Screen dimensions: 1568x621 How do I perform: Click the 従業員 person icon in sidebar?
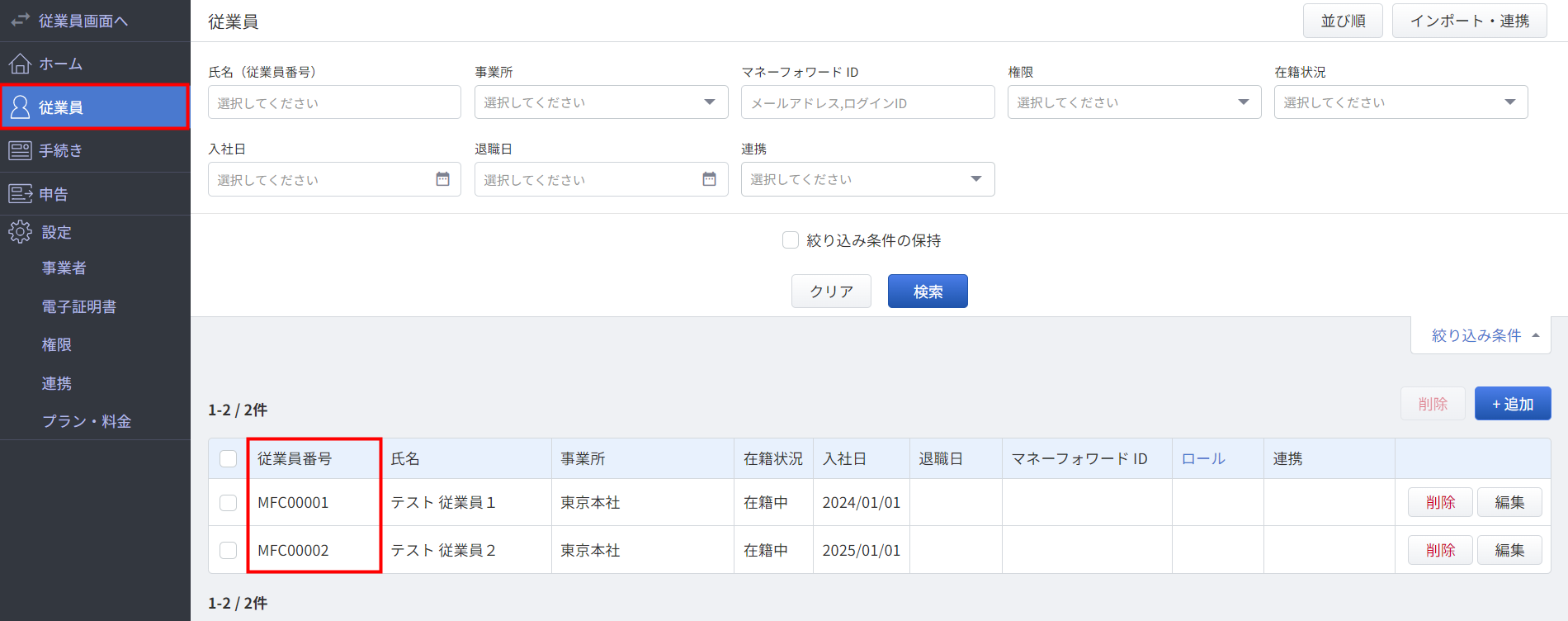point(20,107)
